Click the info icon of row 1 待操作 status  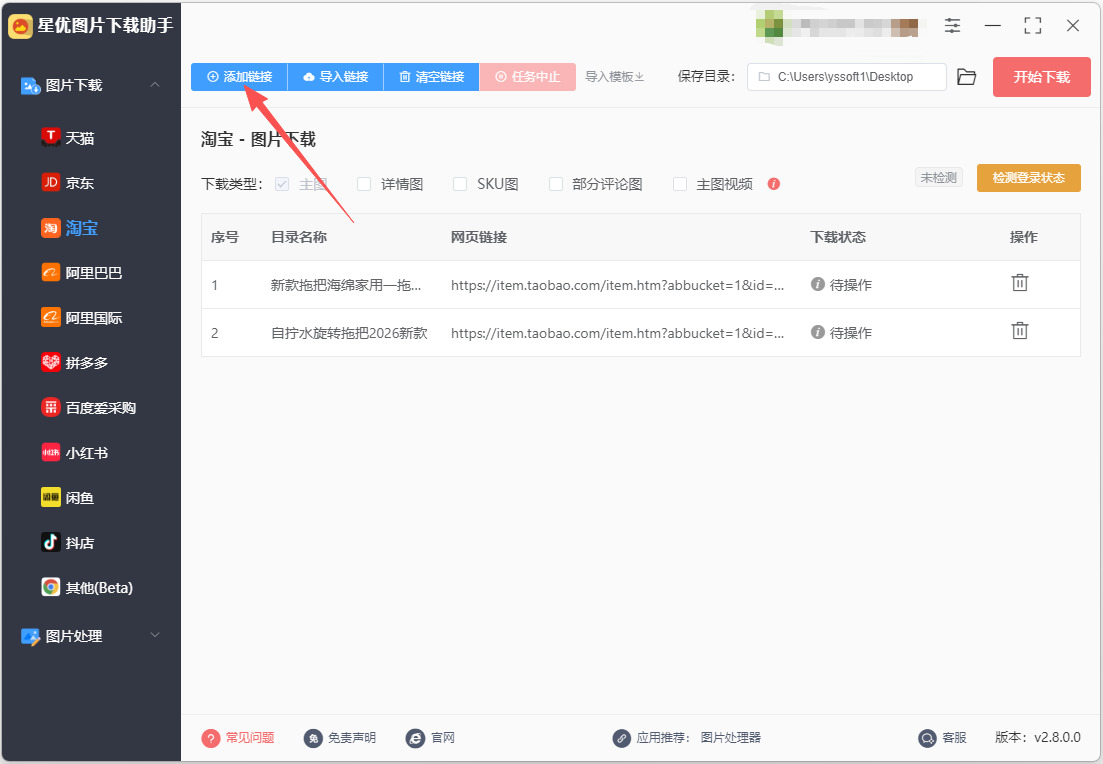(817, 284)
